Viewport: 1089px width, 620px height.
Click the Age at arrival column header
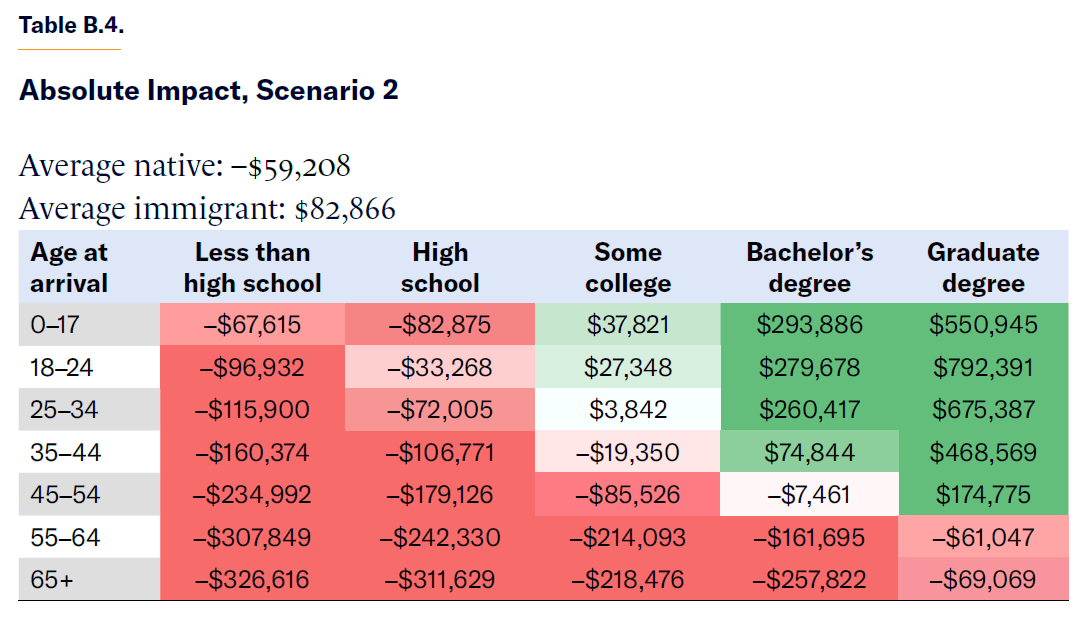coord(69,267)
